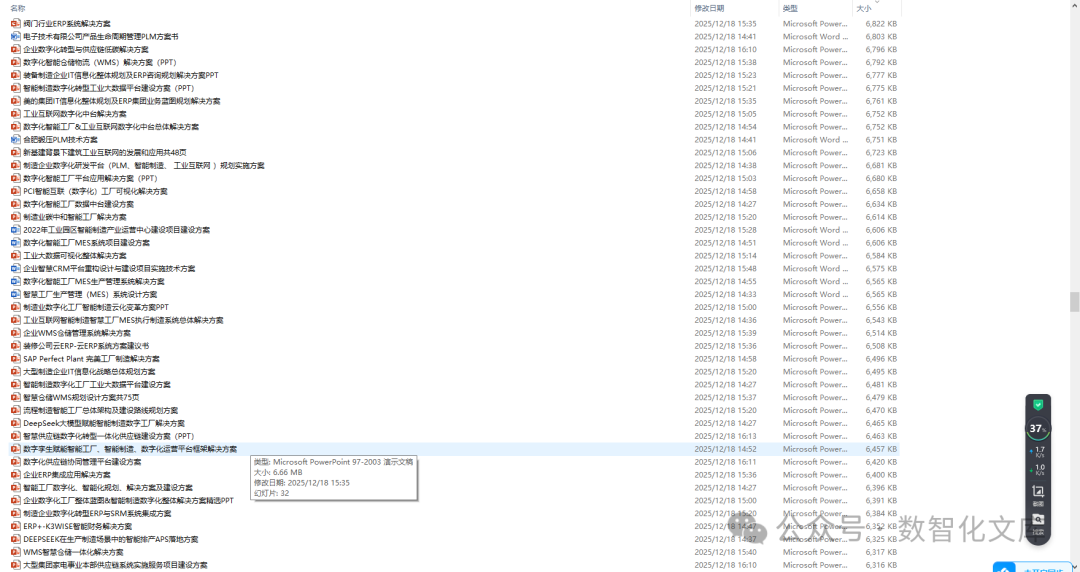Screen dimensions: 1080x572
Task: Click the size value 6,822 KB
Action: [x=881, y=23]
